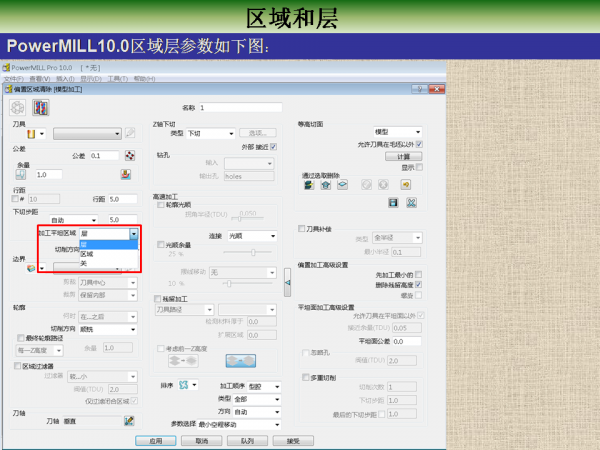Screen dimensions: 600x450
Task: Enable the 轮廓光顺 checkbox
Action: tap(161, 205)
